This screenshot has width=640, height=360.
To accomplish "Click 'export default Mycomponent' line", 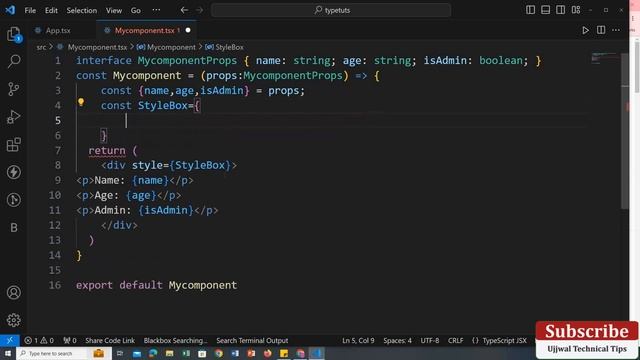I will pos(156,285).
